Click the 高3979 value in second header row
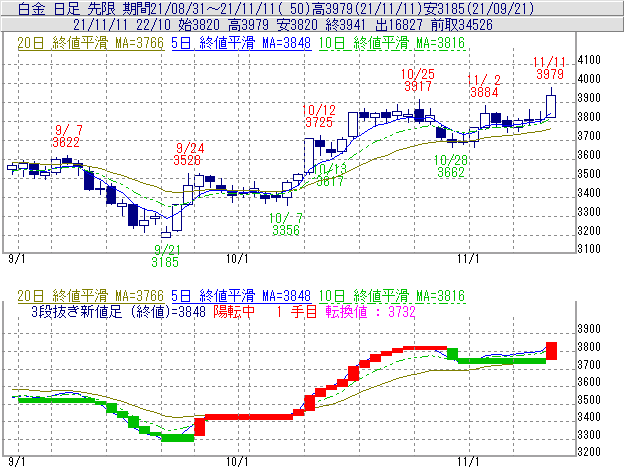Viewport: 624px width, 475px height. 248,25
